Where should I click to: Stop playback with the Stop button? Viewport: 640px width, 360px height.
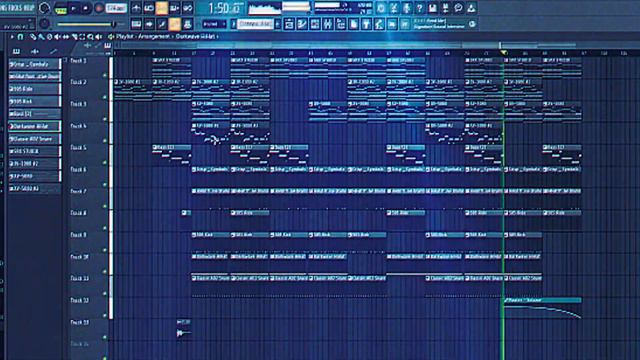[x=86, y=9]
